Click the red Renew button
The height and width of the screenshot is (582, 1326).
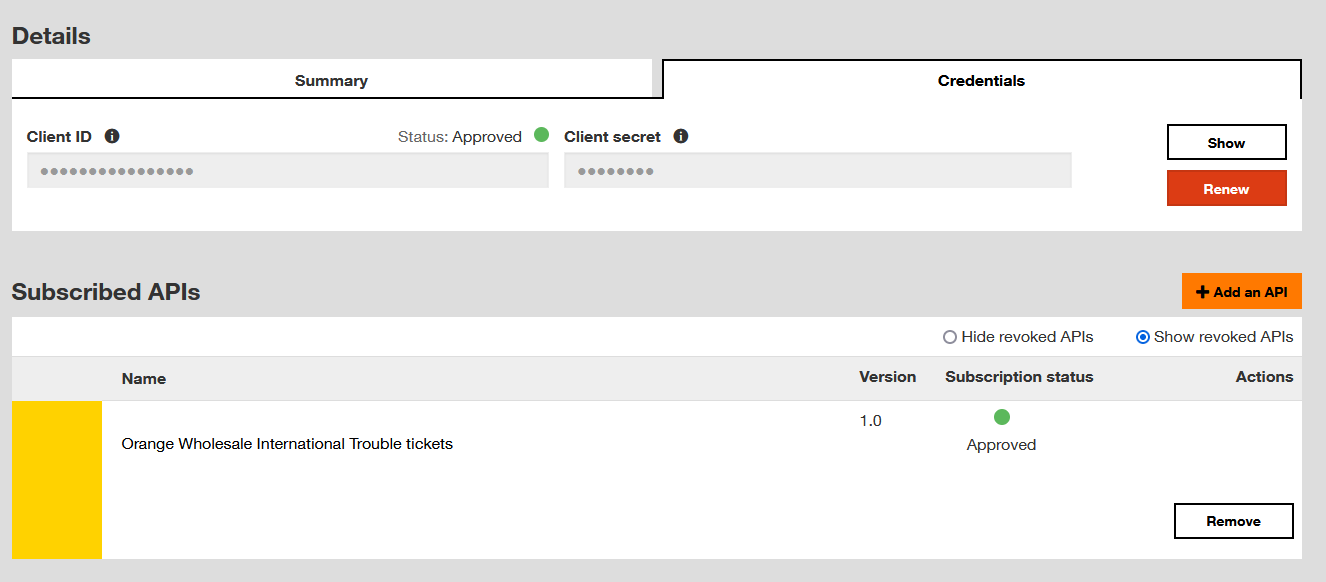(1226, 188)
